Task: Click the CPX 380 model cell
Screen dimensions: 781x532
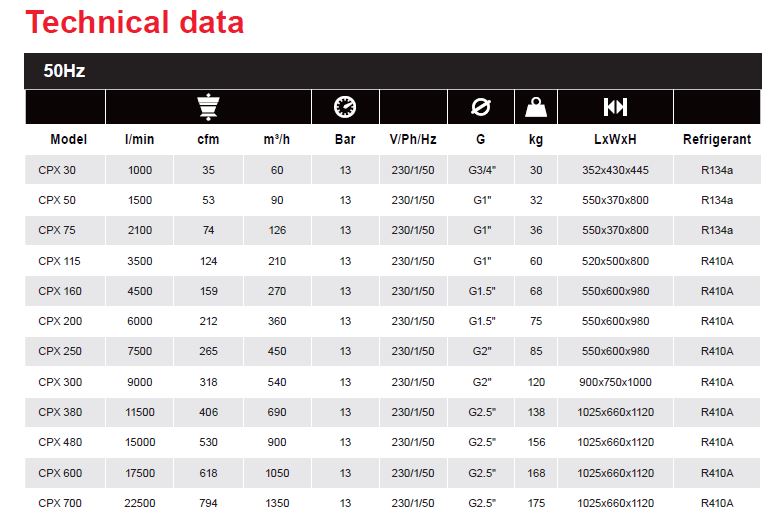Action: pos(60,412)
